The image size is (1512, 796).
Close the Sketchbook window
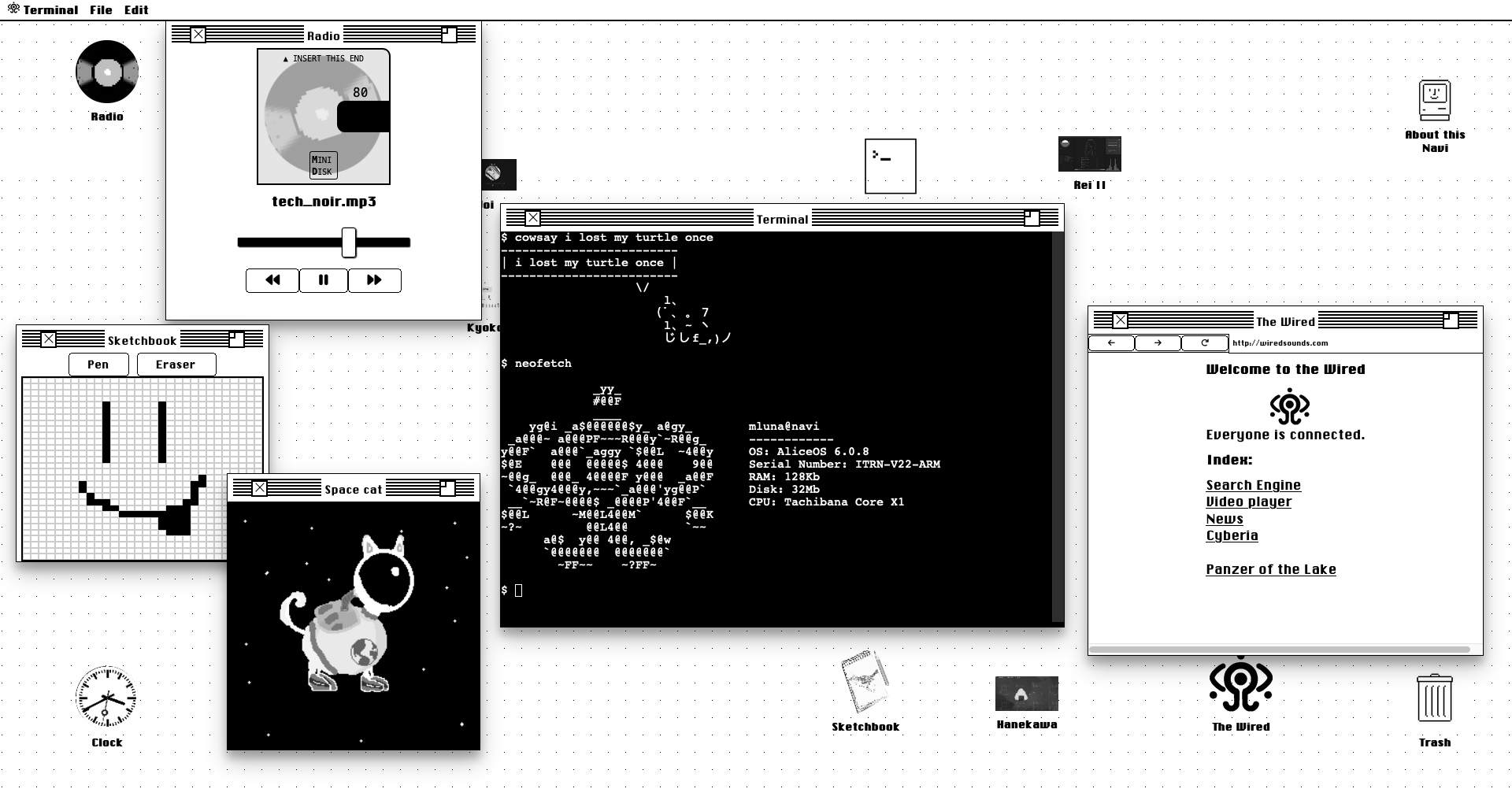(x=49, y=339)
